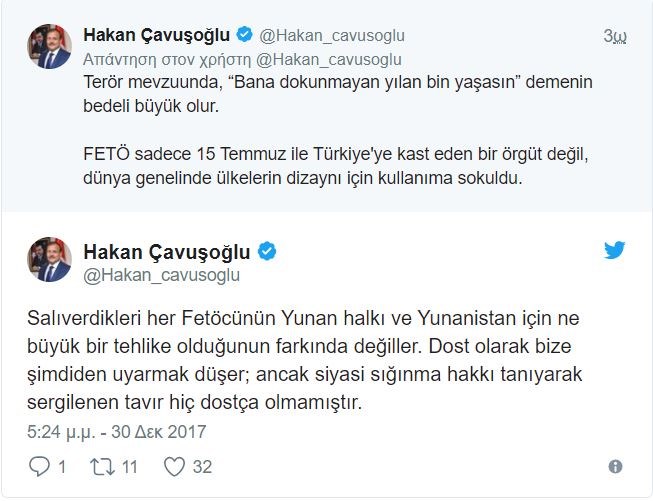
Task: Click the reply speech bubble icon
Action: click(x=40, y=466)
